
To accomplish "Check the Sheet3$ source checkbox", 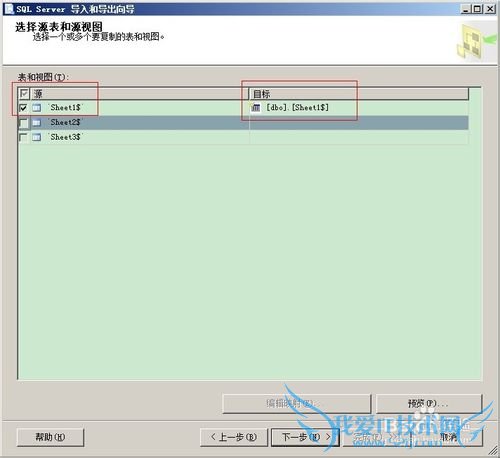I will coord(23,137).
